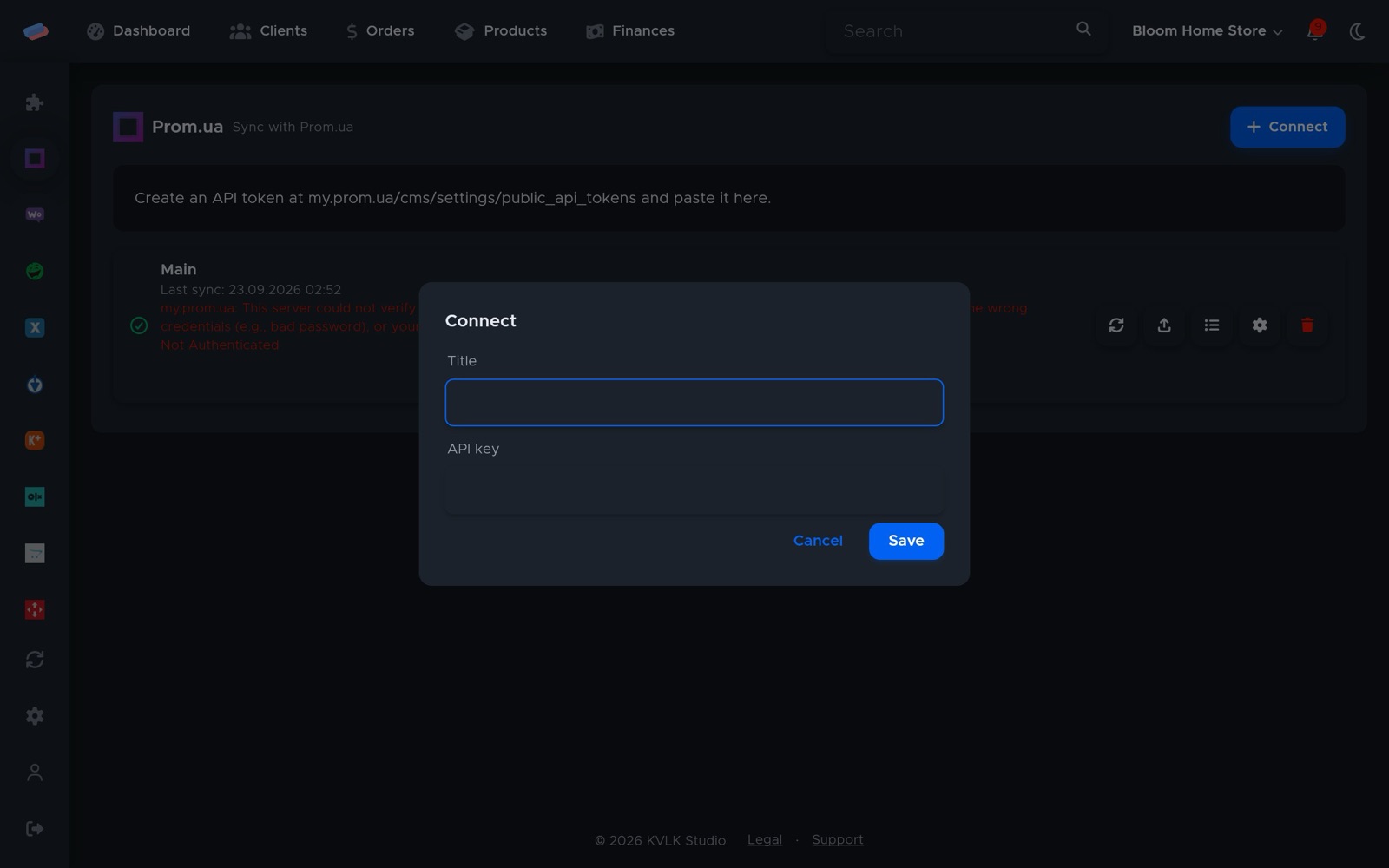The width and height of the screenshot is (1389, 868).
Task: Open the green smiley integration in sidebar
Action: coord(35,271)
